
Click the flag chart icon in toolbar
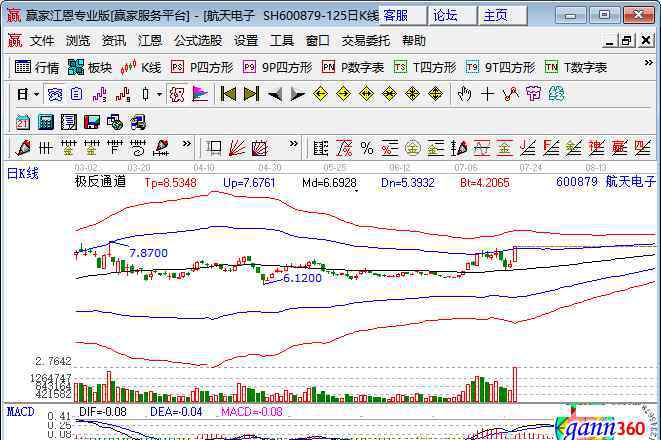tap(200, 94)
